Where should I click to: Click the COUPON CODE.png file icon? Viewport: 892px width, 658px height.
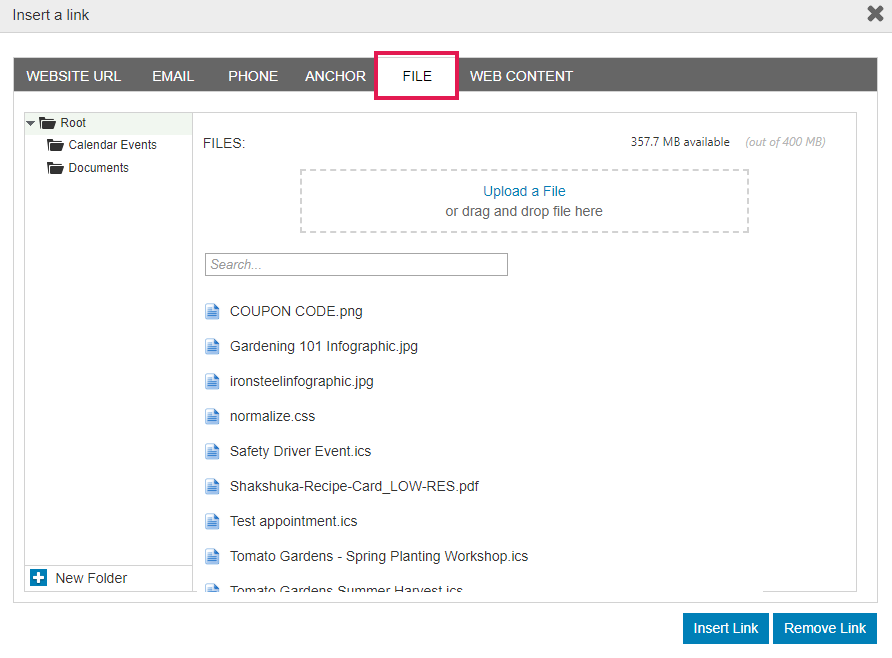coord(212,312)
